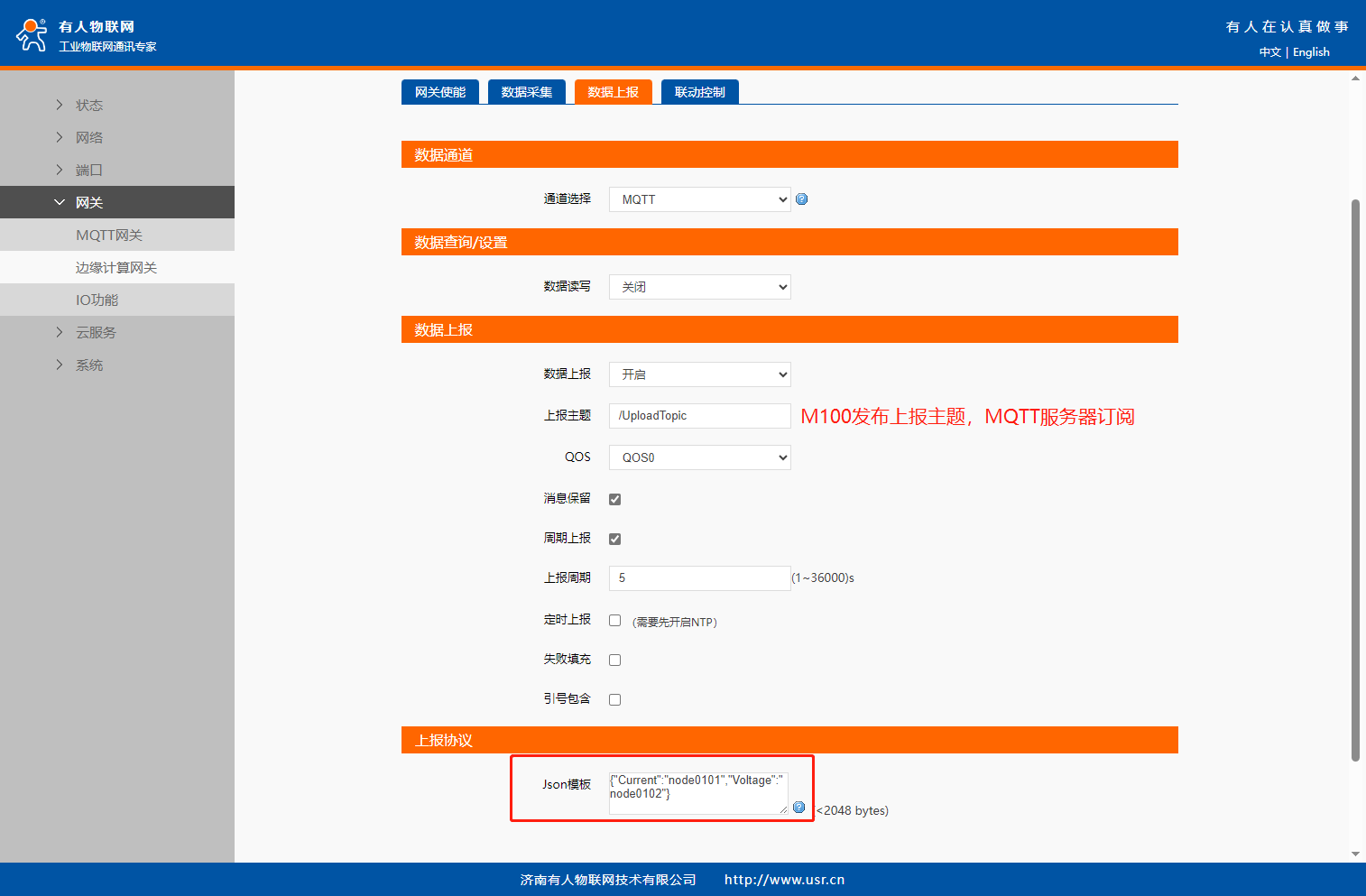Click help icon beside channel selection dropdown
1366x896 pixels.
[x=801, y=199]
